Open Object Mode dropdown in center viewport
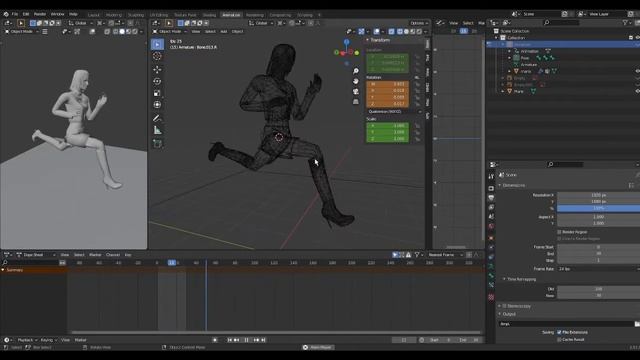Image resolution: width=640 pixels, height=360 pixels. point(170,31)
